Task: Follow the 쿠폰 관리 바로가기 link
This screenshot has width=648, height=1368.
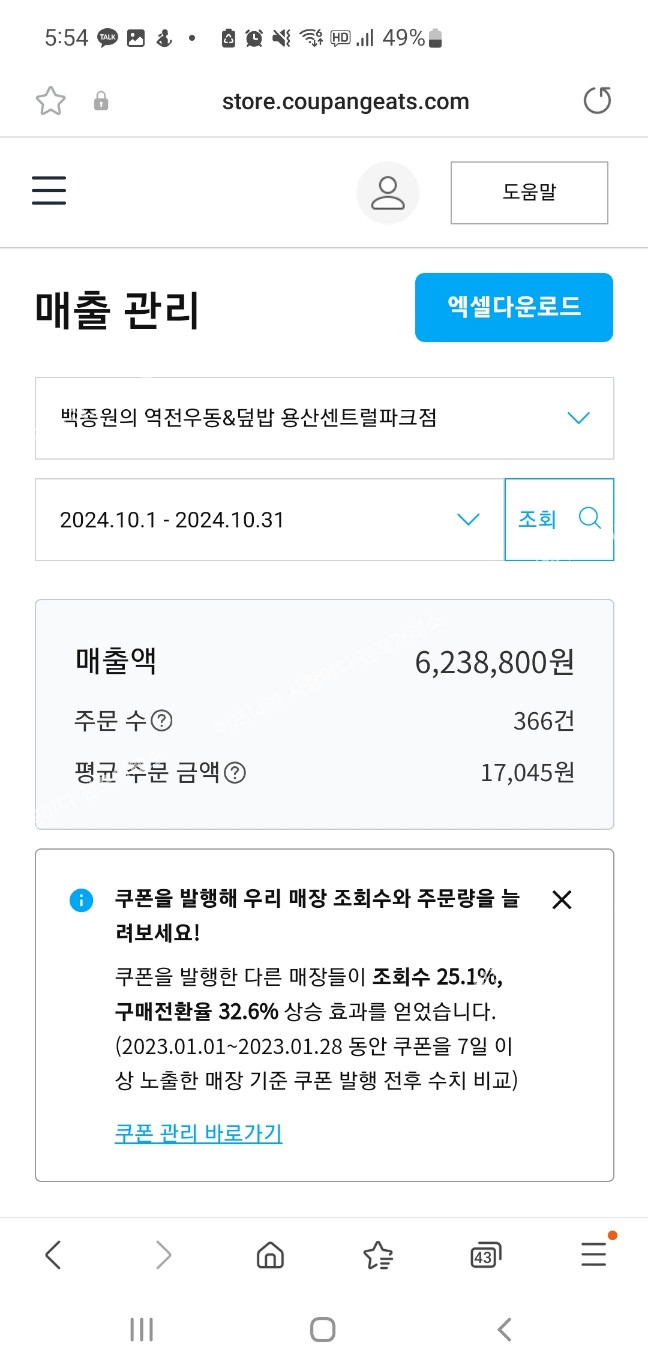Action: click(x=198, y=1133)
